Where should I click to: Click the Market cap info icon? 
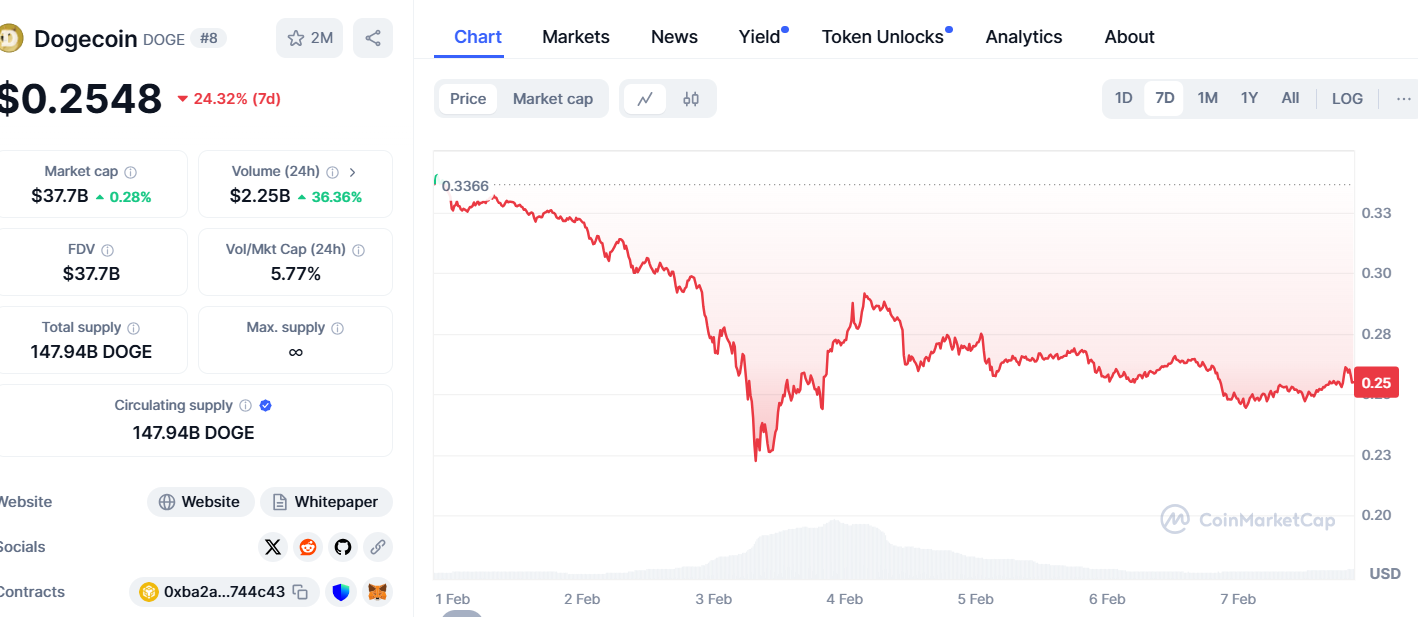coord(131,172)
